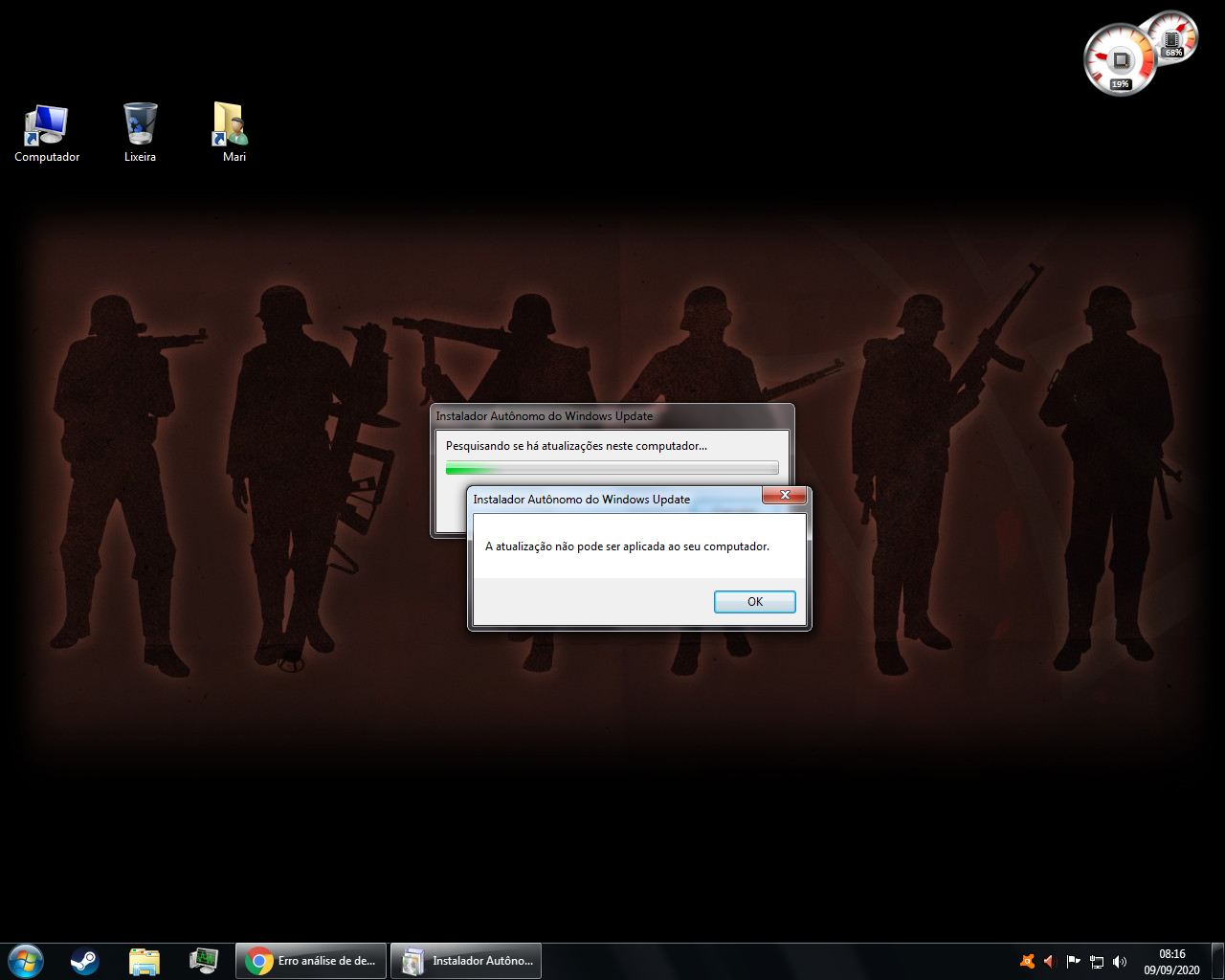Click the orange speaker tray icon
Screen dimensions: 1225x980
(x=1049, y=961)
